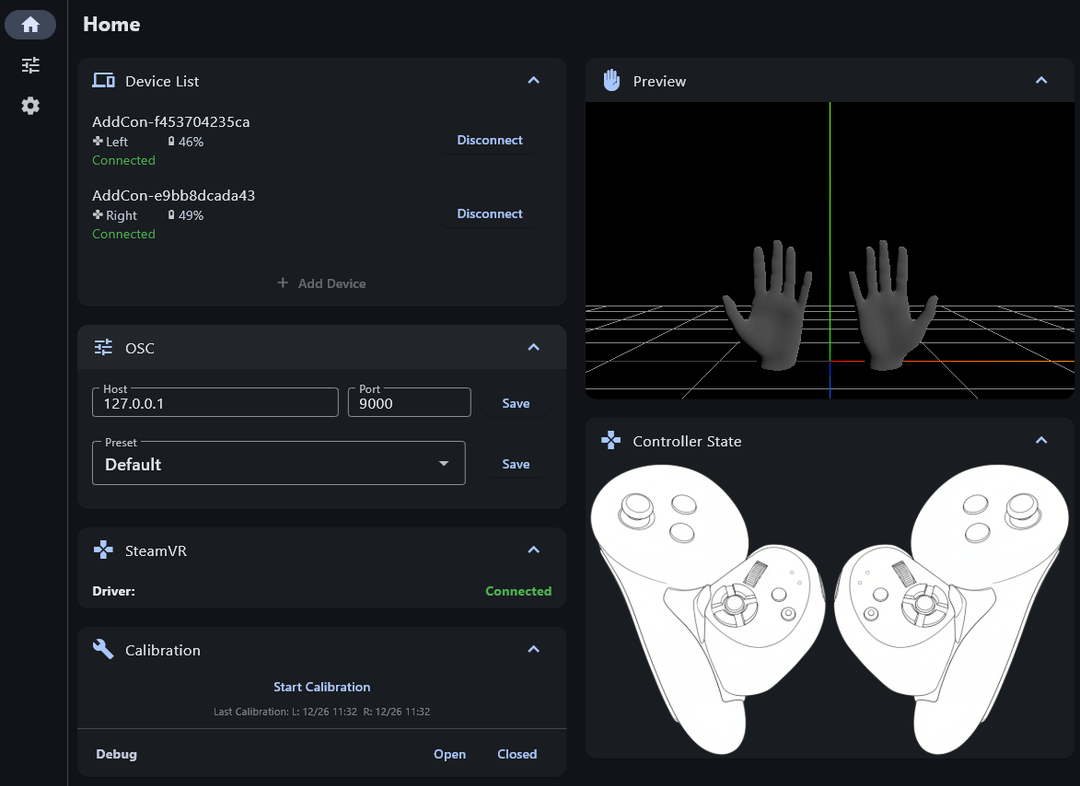Click Add Device
Image resolution: width=1080 pixels, height=786 pixels.
pos(322,284)
